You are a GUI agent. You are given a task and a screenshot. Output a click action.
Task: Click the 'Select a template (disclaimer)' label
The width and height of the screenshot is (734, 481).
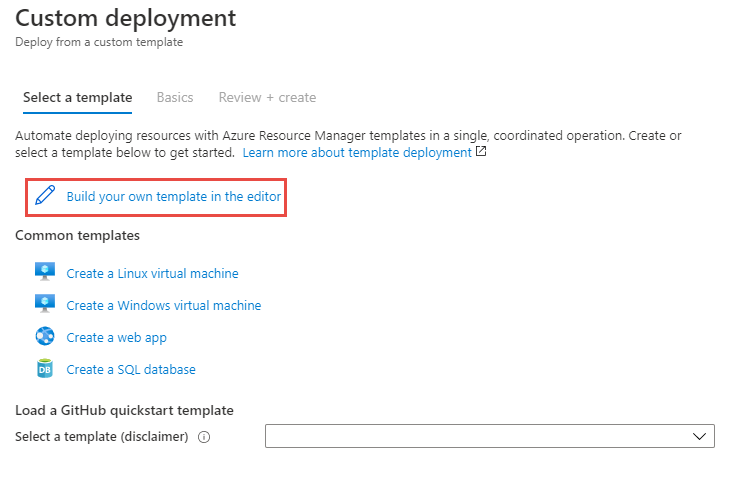coord(102,437)
